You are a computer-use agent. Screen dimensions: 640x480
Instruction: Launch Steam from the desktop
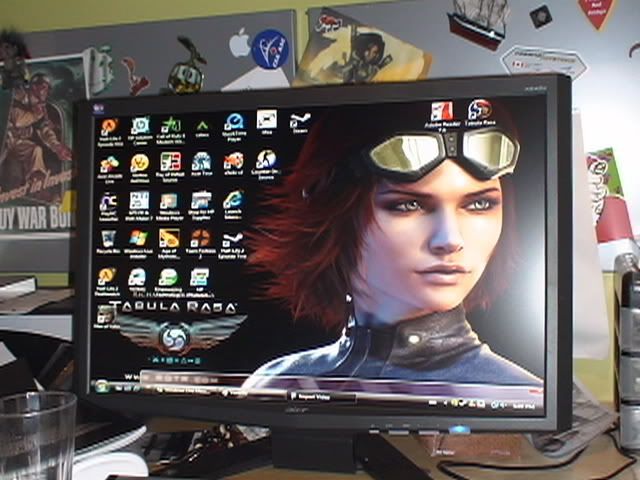point(300,123)
